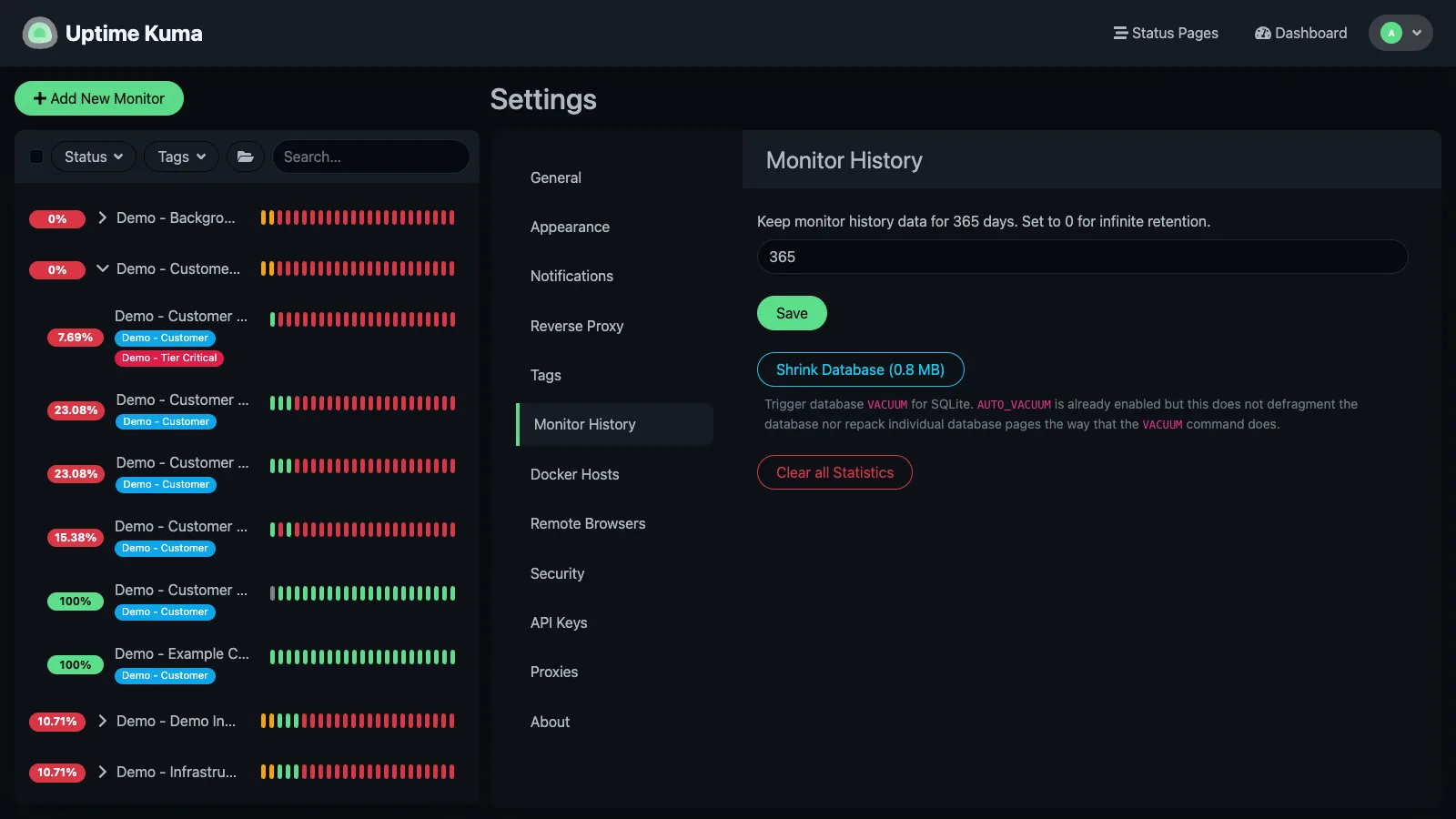Focus the monitor Search field
This screenshot has height=819, width=1456.
[x=371, y=157]
